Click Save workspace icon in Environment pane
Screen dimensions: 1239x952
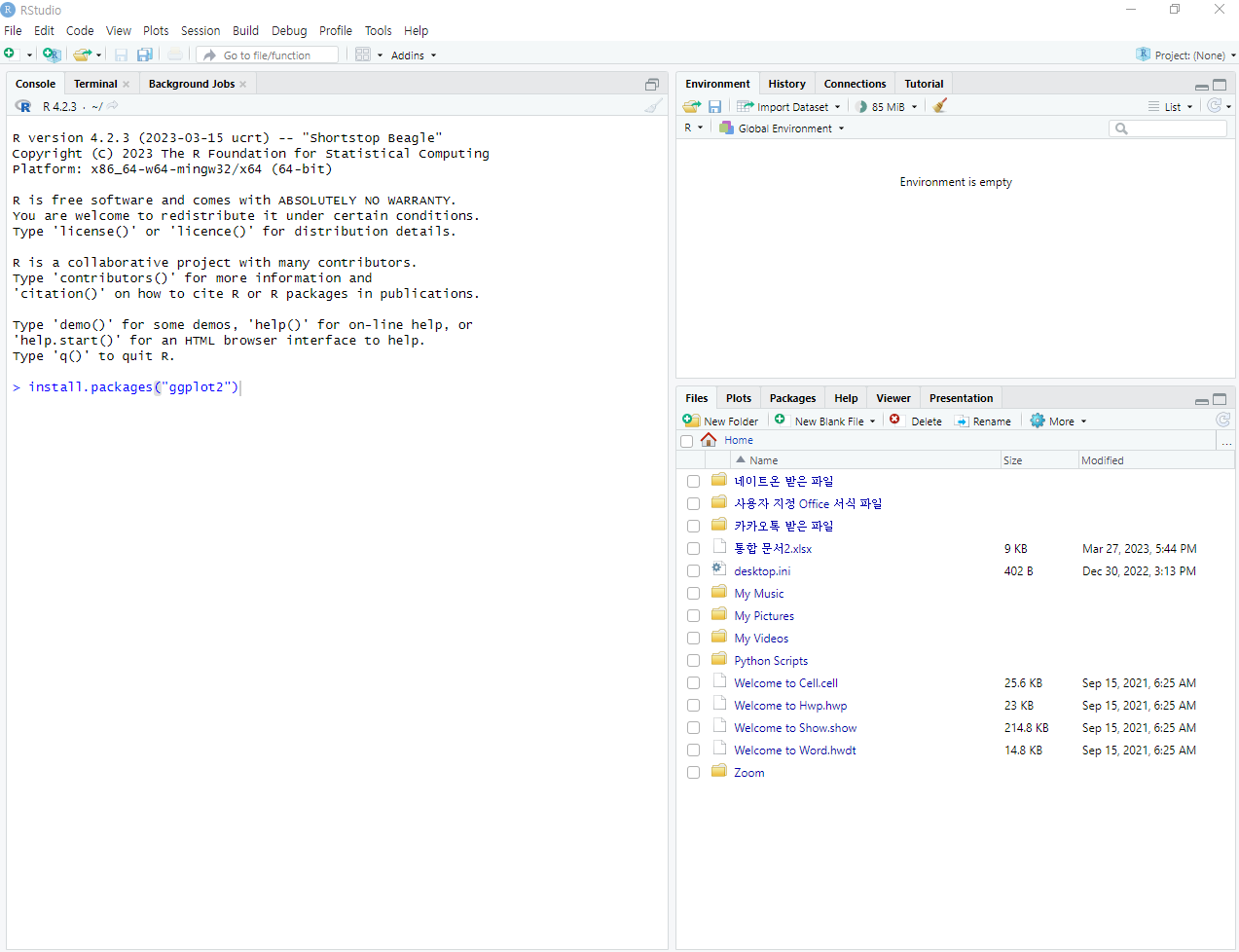tap(714, 106)
